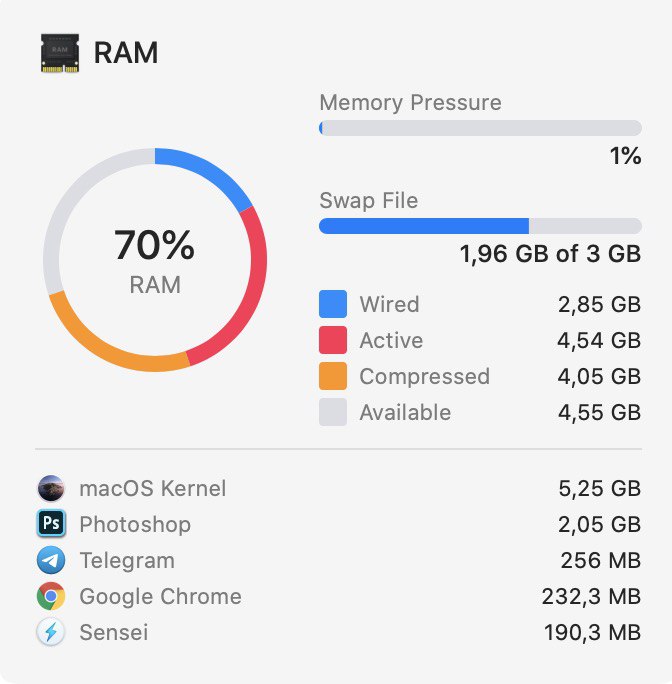
Task: Click the Sensei 190,3 MB value
Action: (x=592, y=633)
